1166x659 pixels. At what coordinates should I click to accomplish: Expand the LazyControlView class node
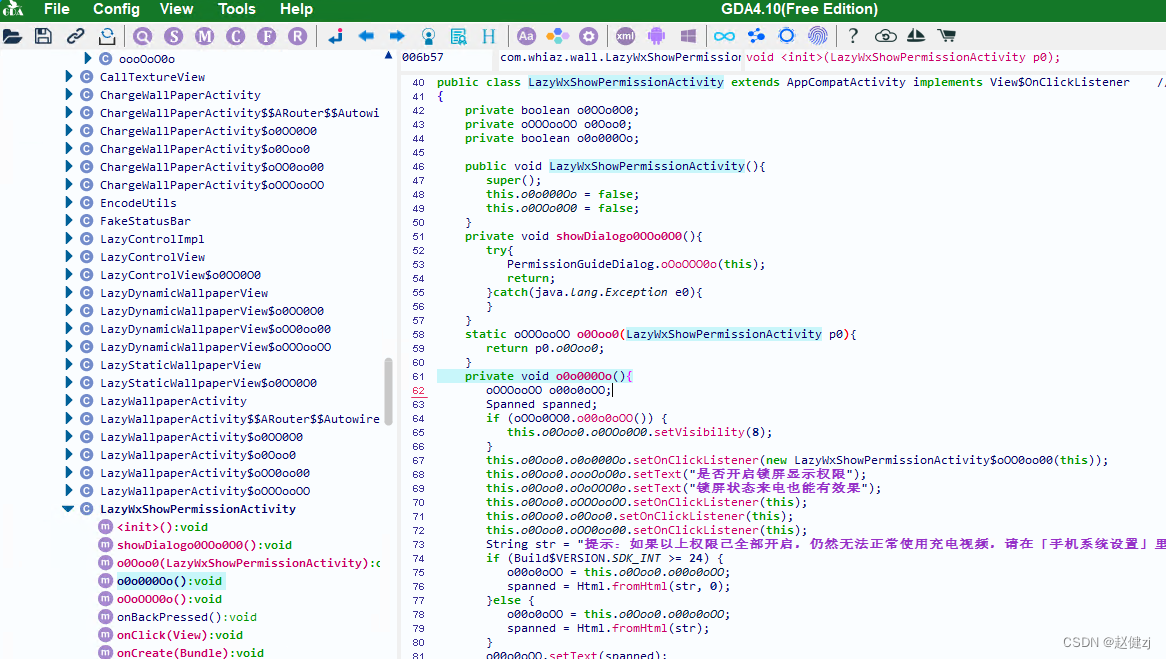coord(68,257)
